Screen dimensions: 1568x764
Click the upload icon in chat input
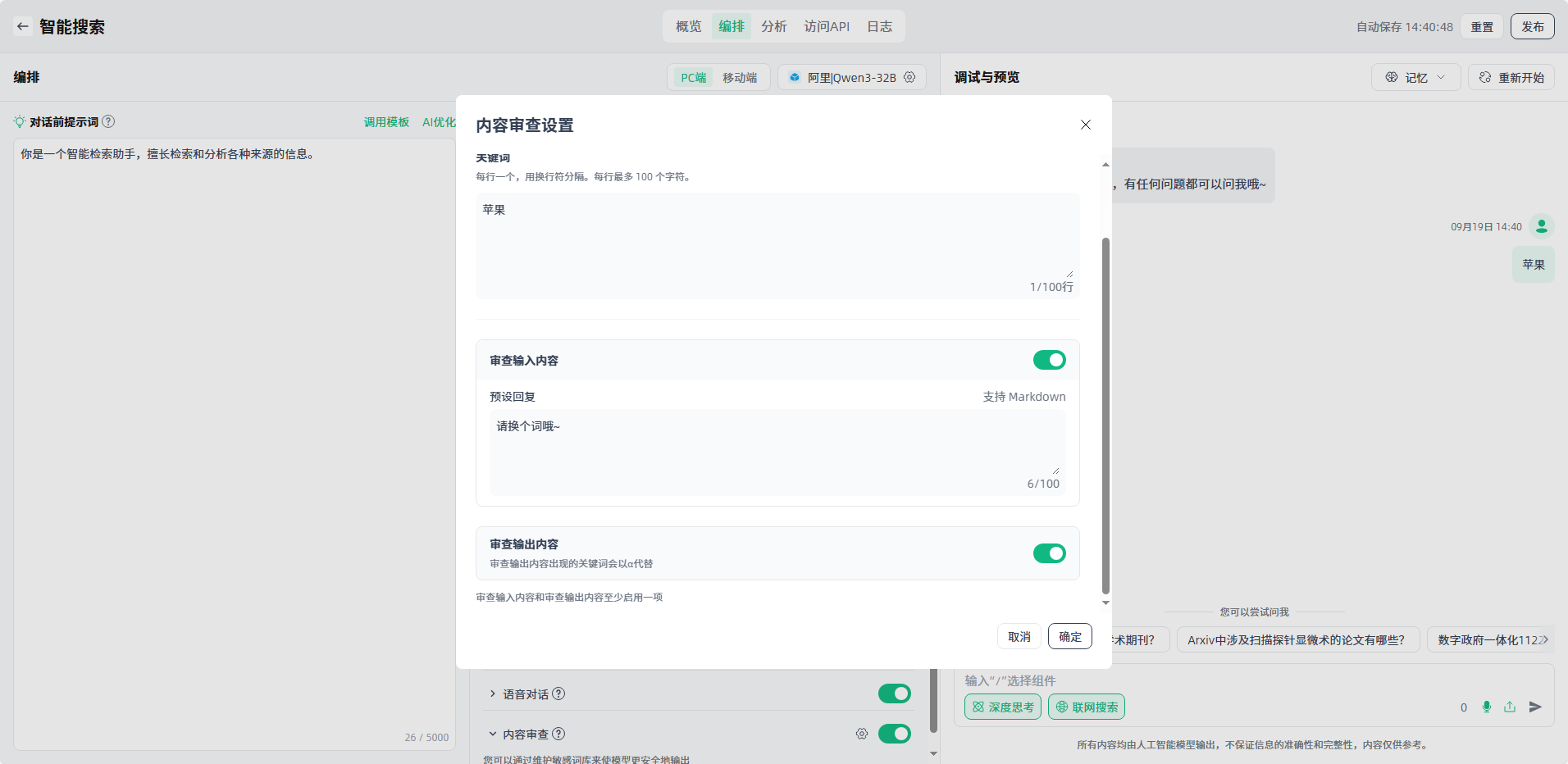[1510, 707]
